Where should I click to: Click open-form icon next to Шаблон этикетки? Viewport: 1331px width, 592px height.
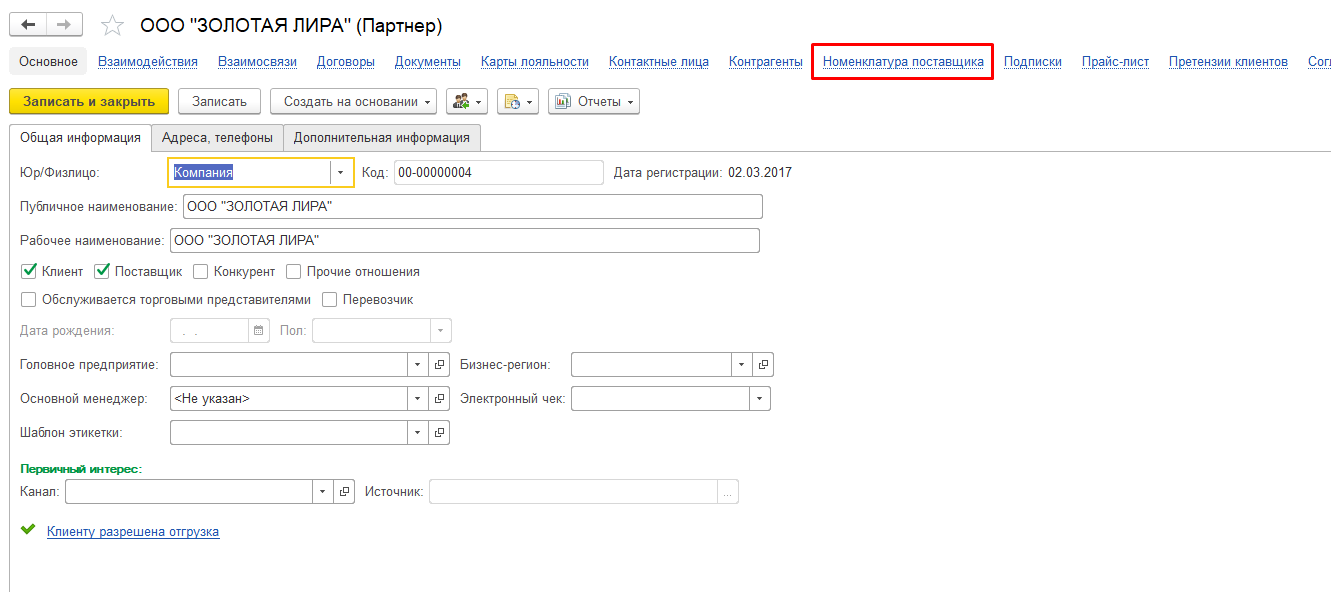pyautogui.click(x=439, y=433)
